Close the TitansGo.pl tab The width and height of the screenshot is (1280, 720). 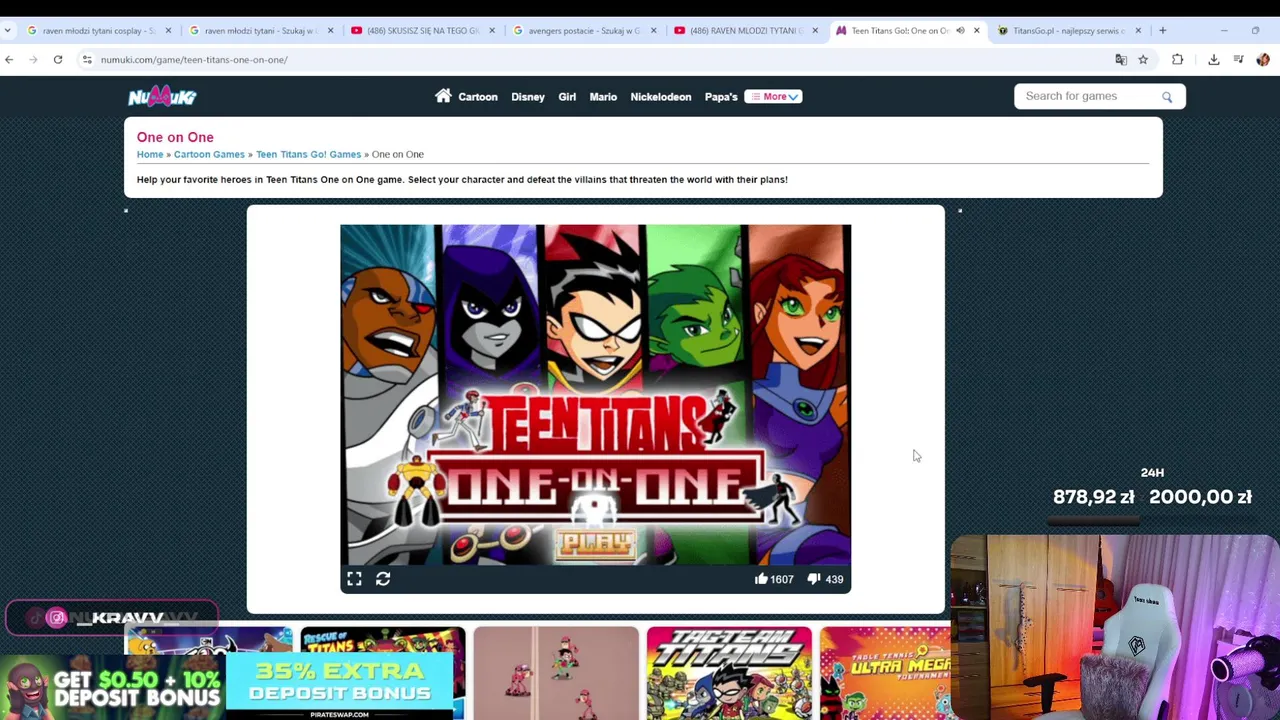pos(1138,31)
